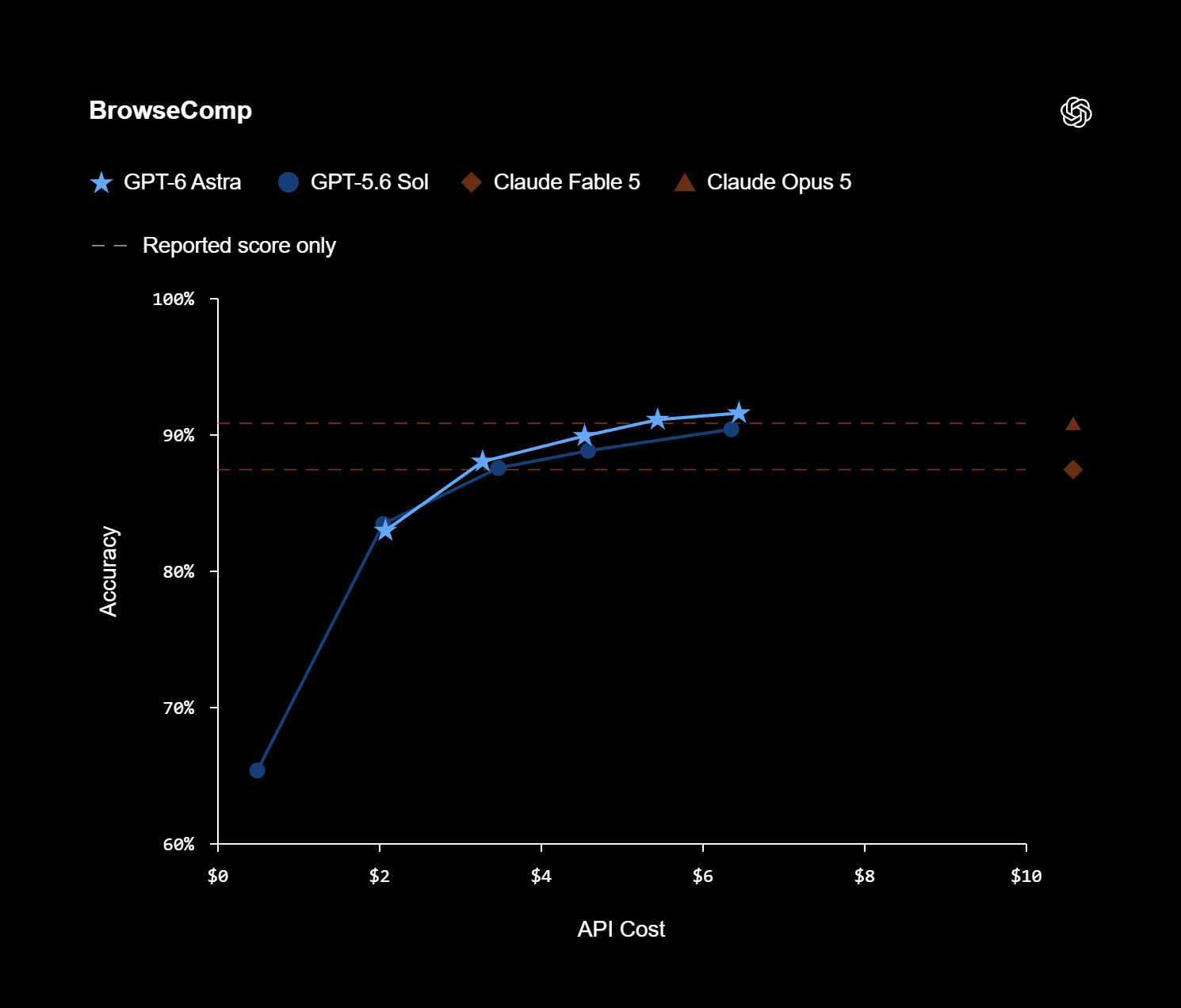Click the $0 x-axis label
This screenshot has width=1181, height=1008.
pyautogui.click(x=218, y=876)
